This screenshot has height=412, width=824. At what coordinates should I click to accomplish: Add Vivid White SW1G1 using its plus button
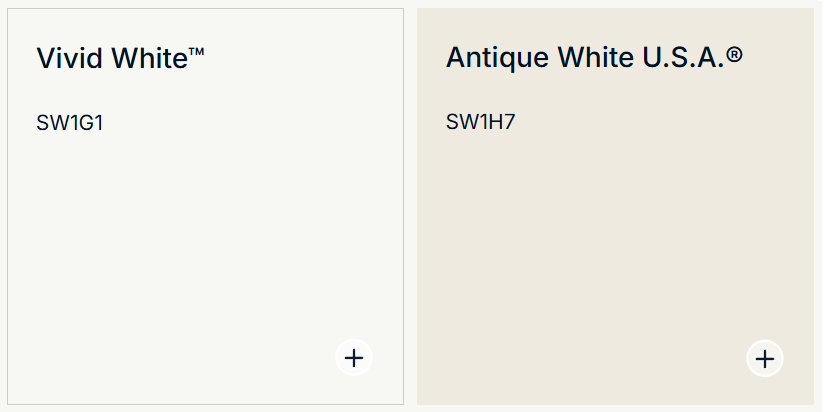click(354, 357)
